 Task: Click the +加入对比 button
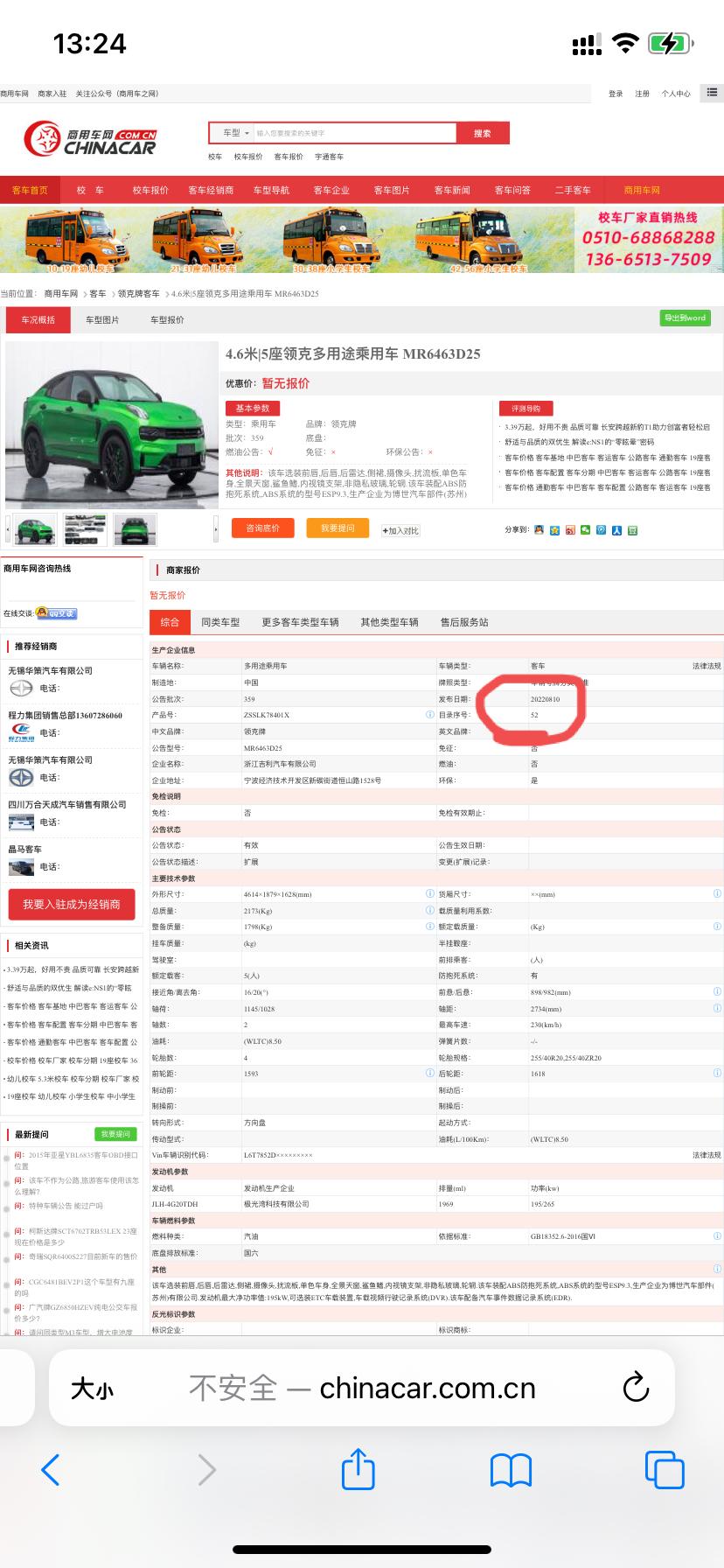click(x=400, y=530)
